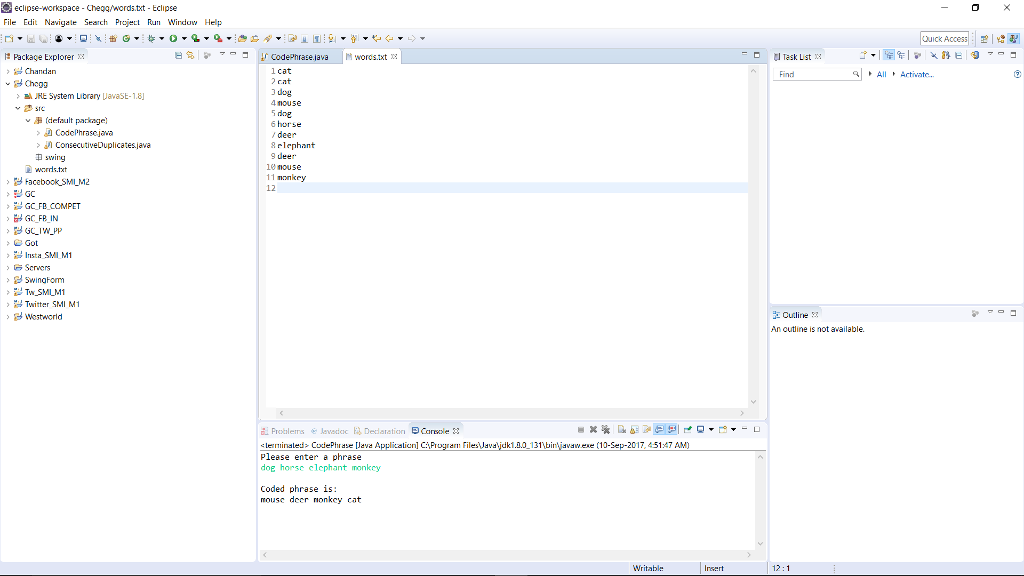Select the Java perspective icon

pos(1014,39)
